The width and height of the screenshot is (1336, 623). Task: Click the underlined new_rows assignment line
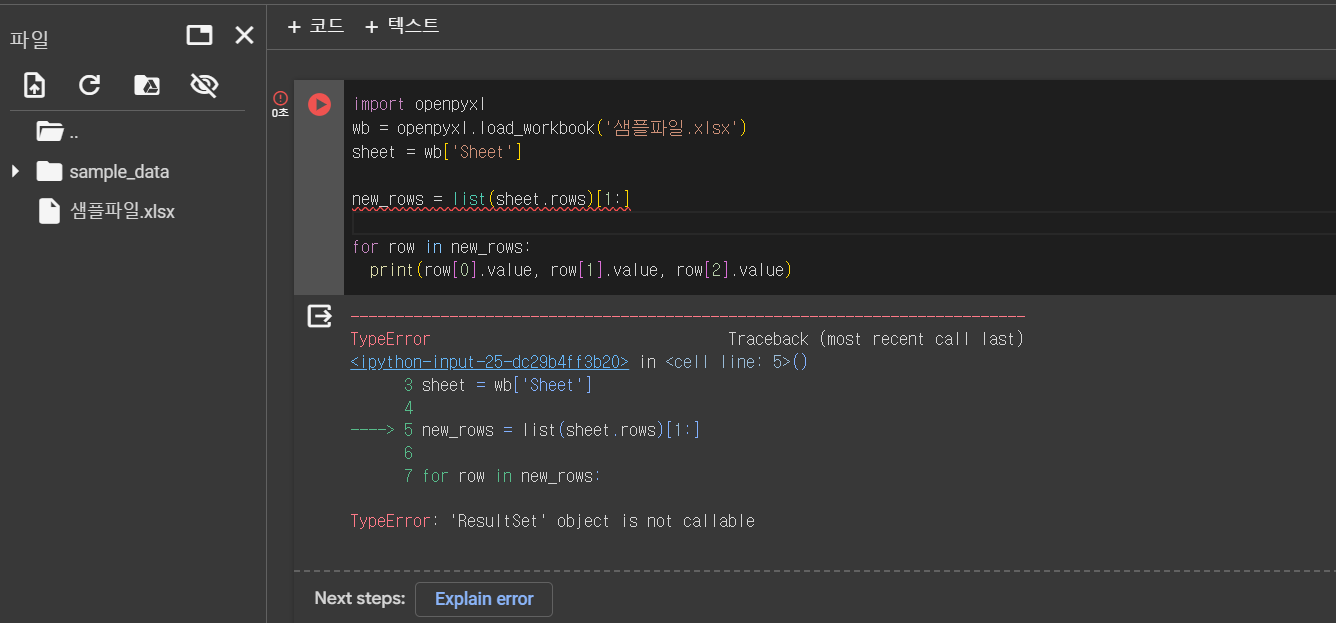[x=491, y=200]
